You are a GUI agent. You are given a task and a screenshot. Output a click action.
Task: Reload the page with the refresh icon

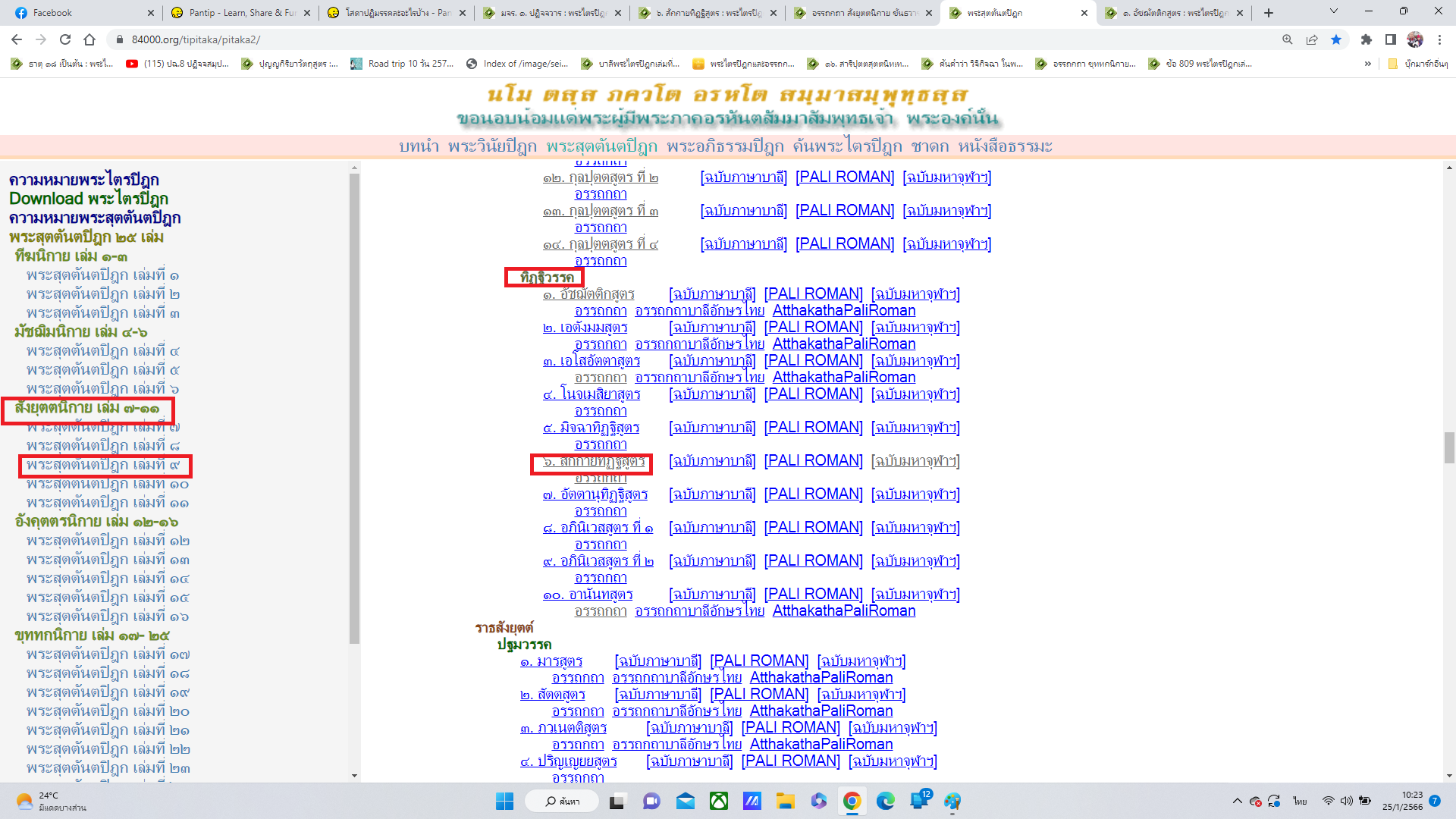click(x=65, y=39)
